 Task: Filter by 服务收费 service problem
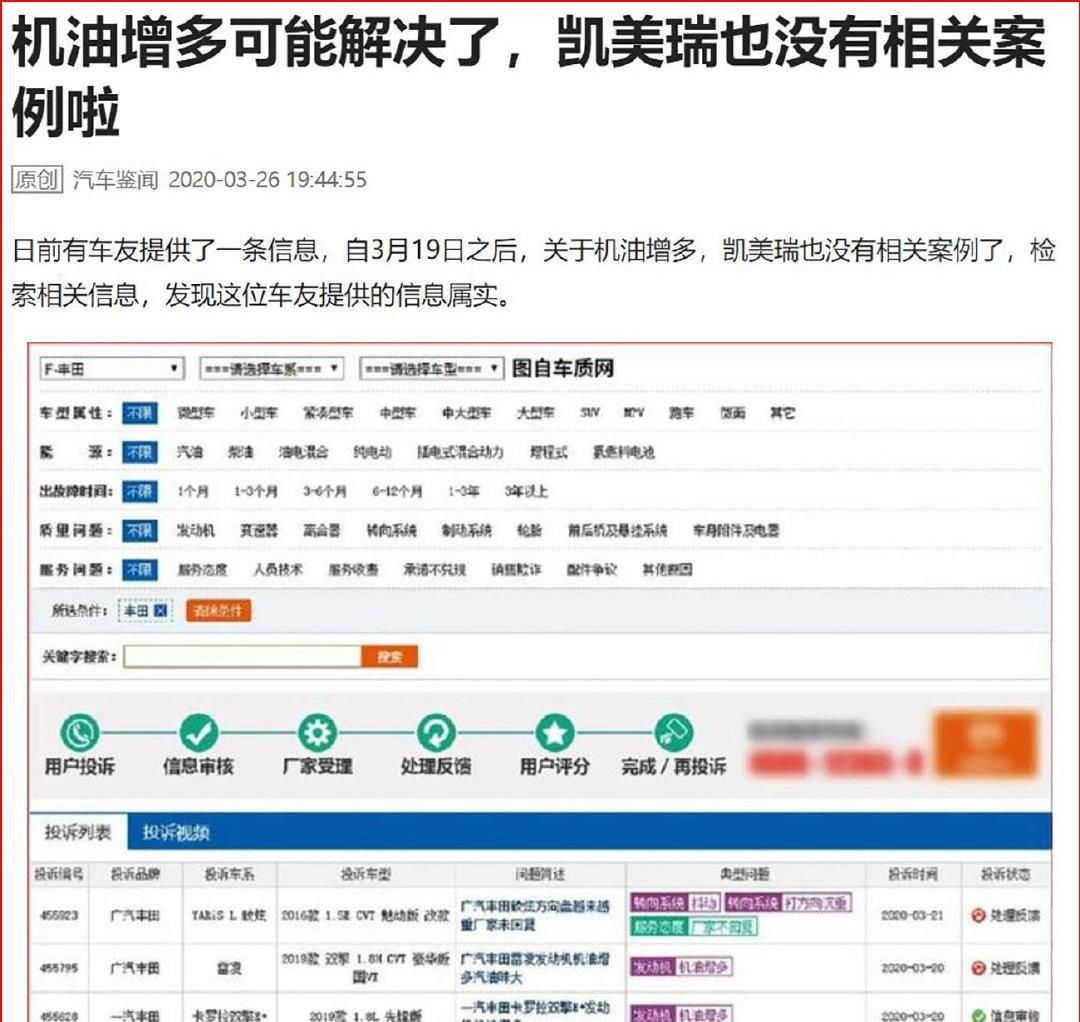pyautogui.click(x=353, y=570)
